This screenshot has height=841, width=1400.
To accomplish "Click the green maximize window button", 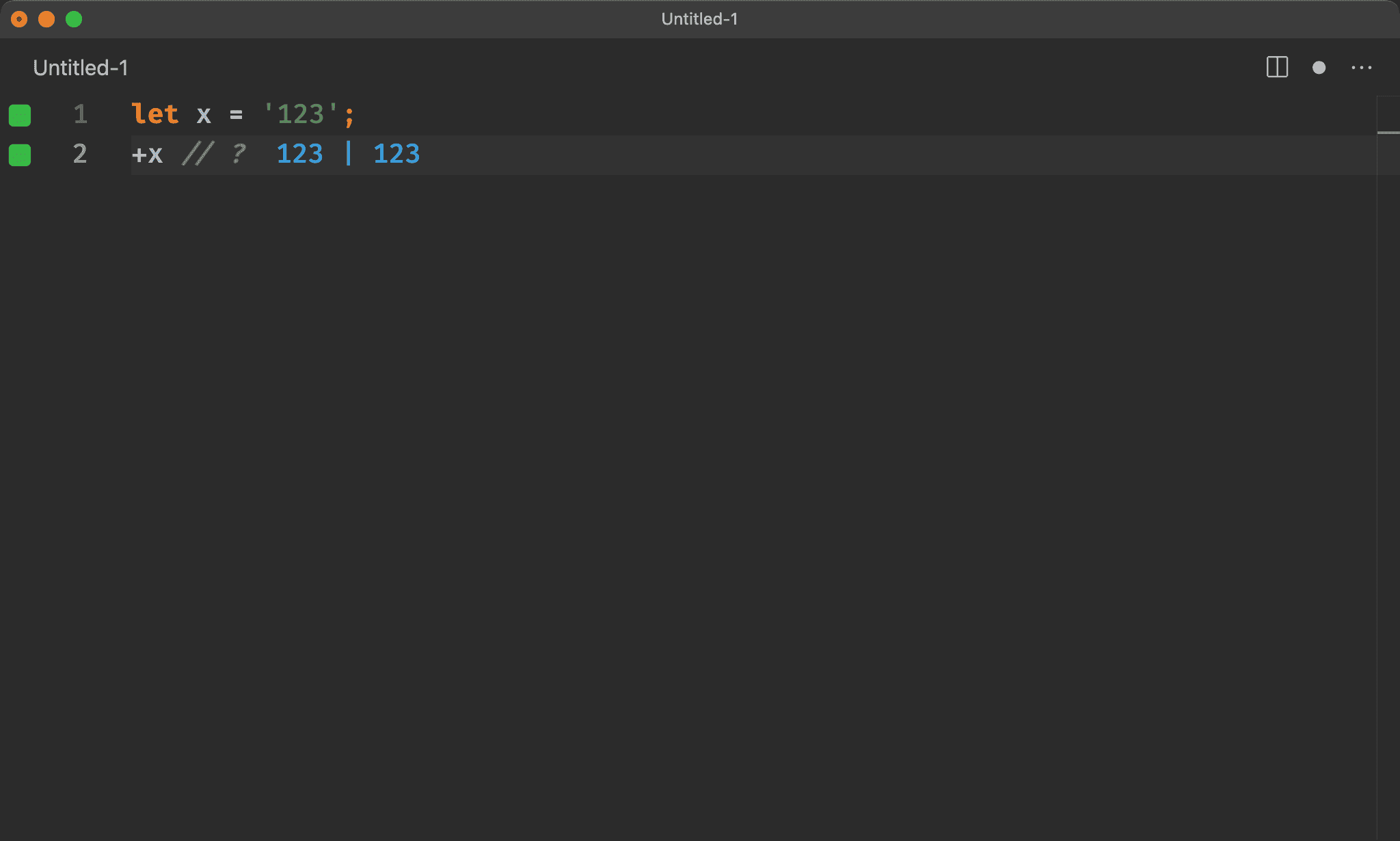I will point(74,19).
